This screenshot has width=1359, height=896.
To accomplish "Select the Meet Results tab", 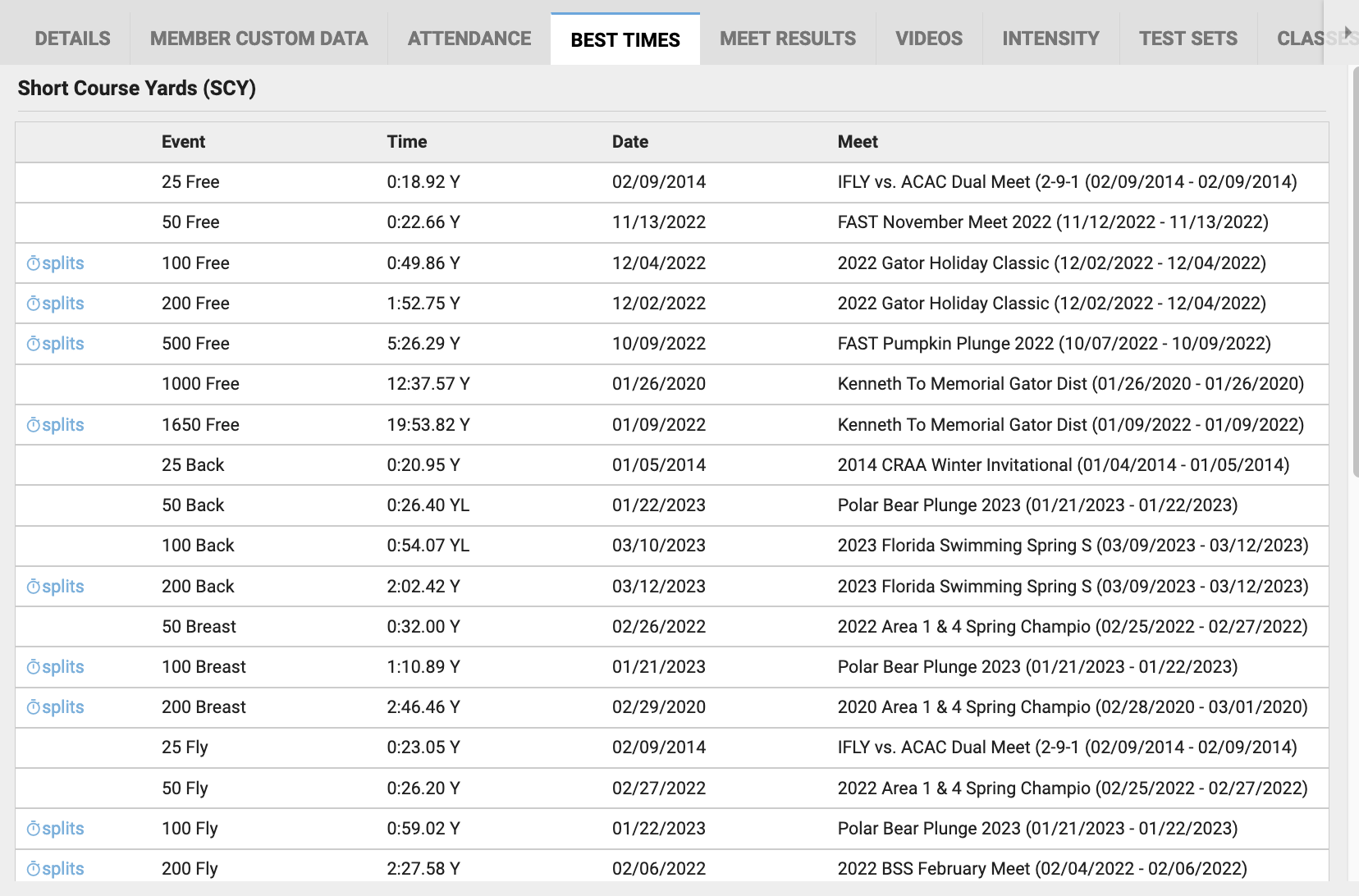I will coord(787,39).
